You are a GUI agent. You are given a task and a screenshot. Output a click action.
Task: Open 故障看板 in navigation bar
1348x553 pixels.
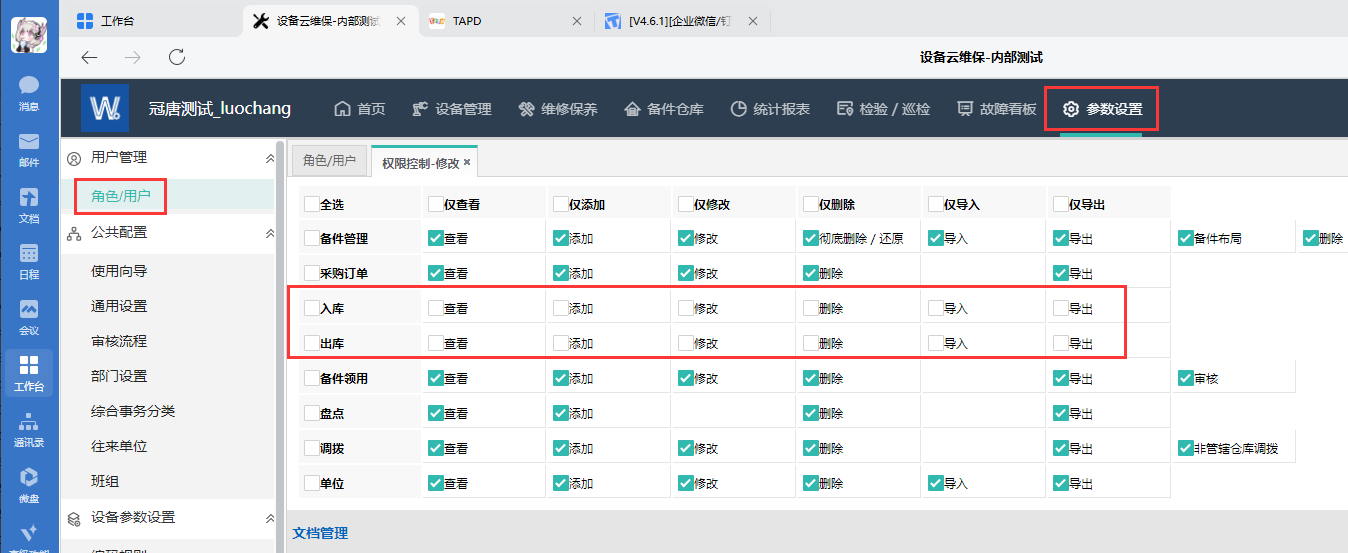[x=996, y=109]
